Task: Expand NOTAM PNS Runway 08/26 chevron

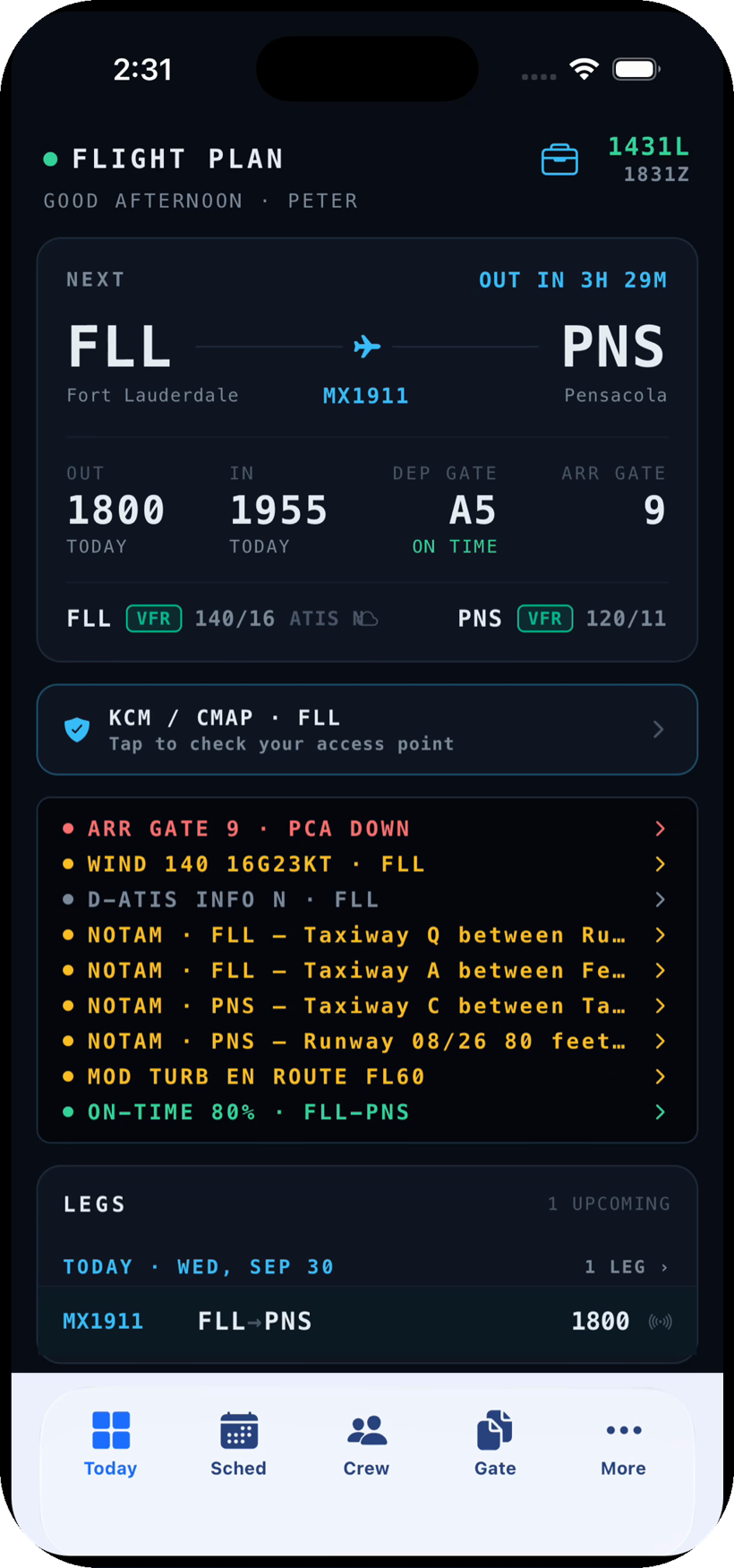Action: 661,1041
